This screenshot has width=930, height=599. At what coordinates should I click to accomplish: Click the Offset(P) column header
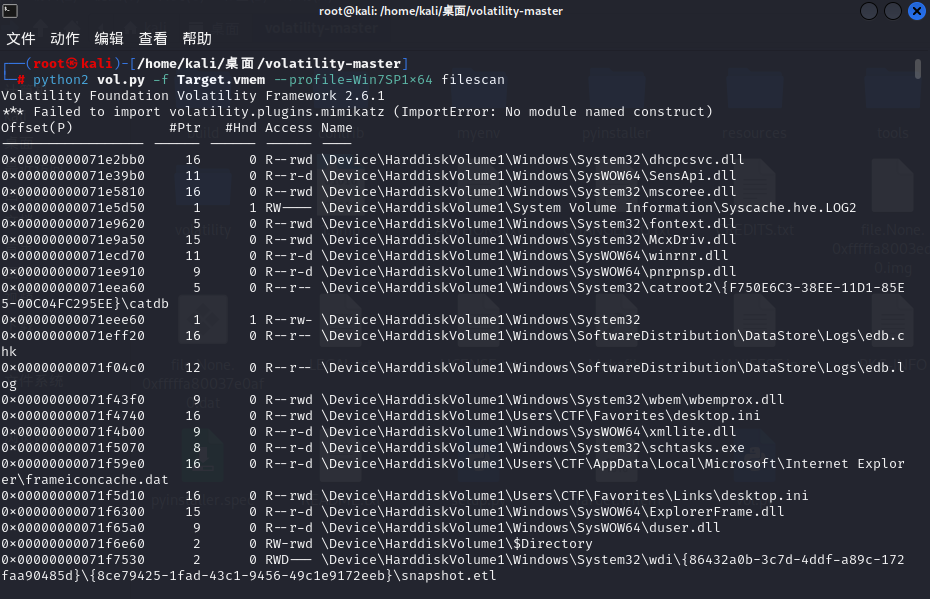(x=37, y=128)
